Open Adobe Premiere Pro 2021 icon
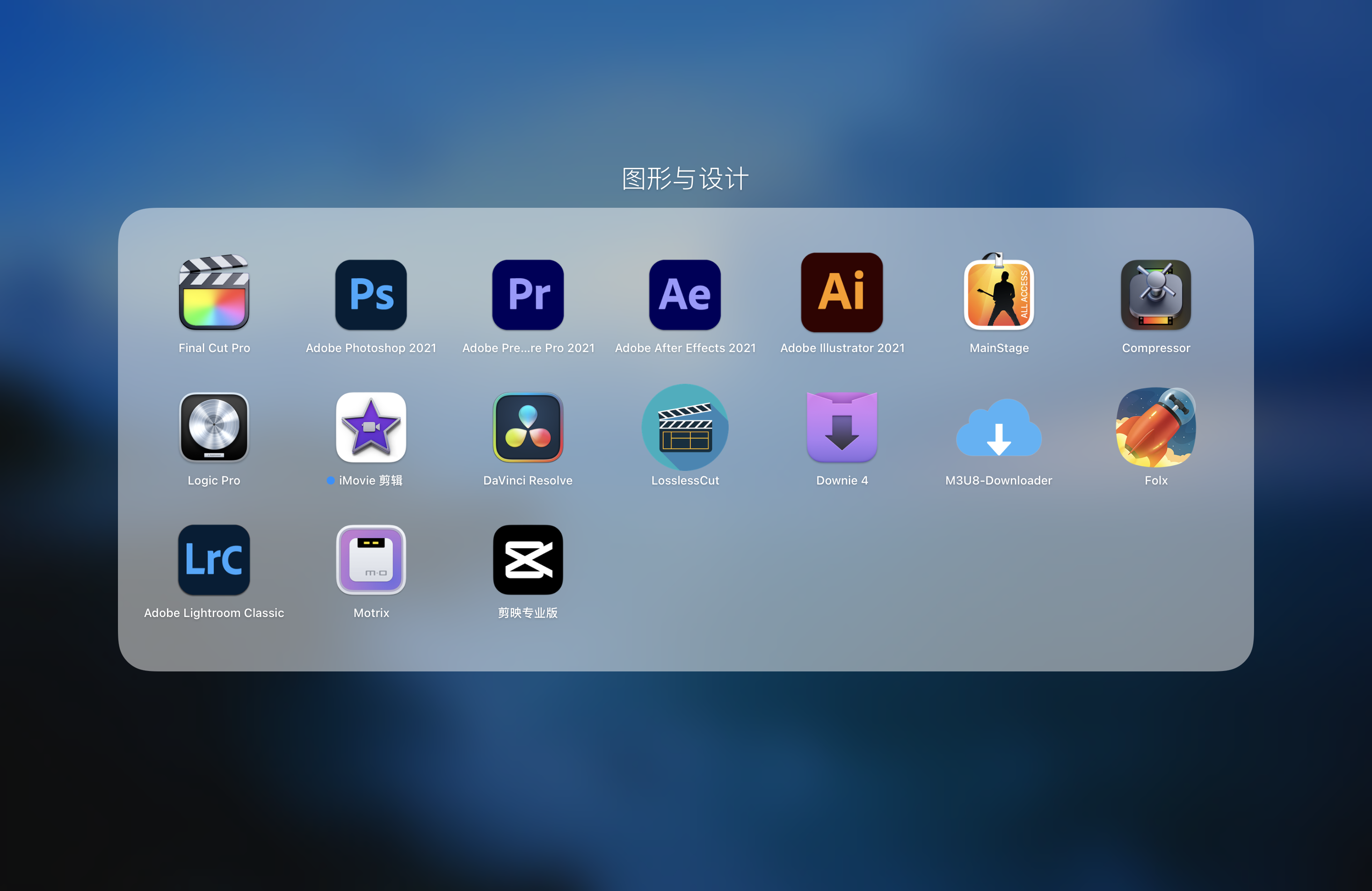The width and height of the screenshot is (1372, 891). click(x=528, y=294)
